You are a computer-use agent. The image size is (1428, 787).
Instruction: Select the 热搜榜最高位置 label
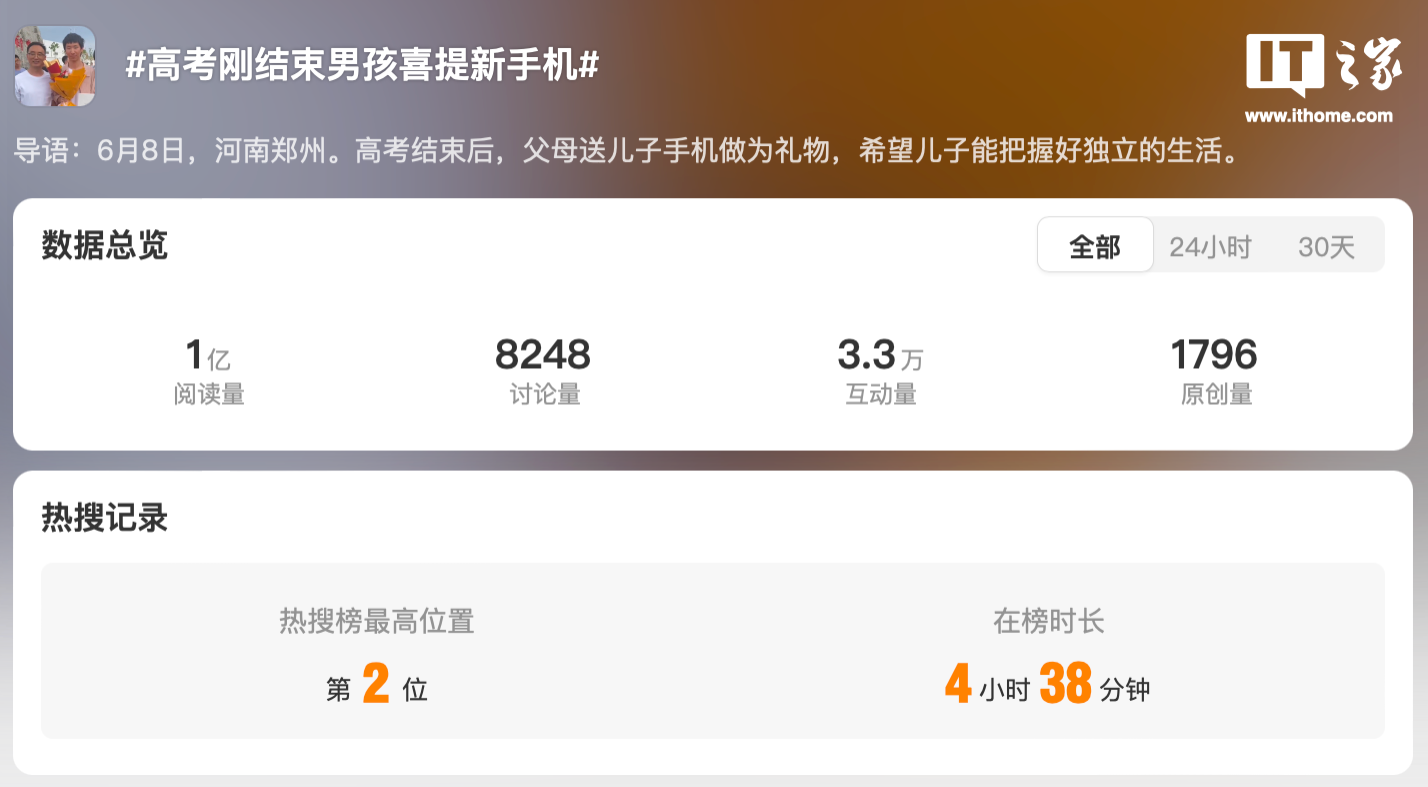pos(376,621)
